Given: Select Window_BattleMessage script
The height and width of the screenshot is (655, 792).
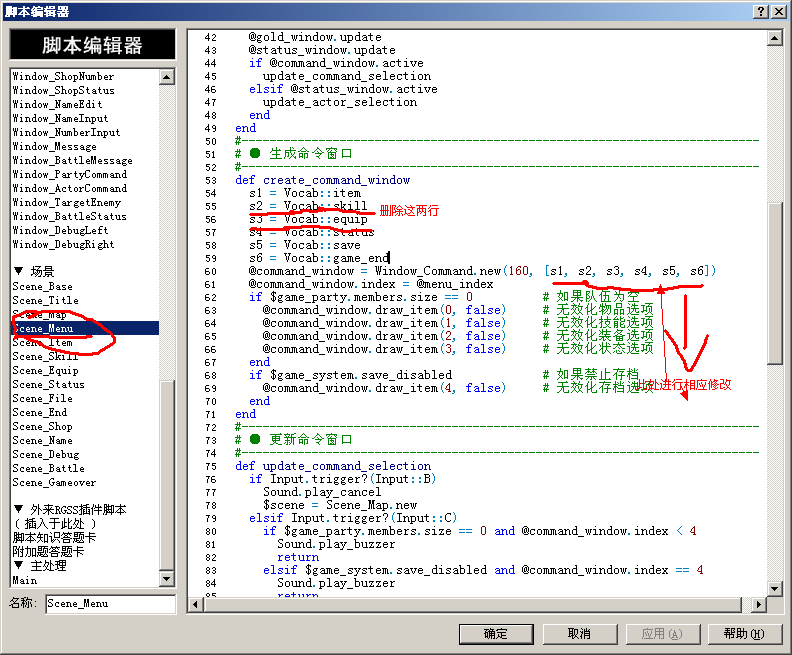Looking at the screenshot, I should (72, 161).
